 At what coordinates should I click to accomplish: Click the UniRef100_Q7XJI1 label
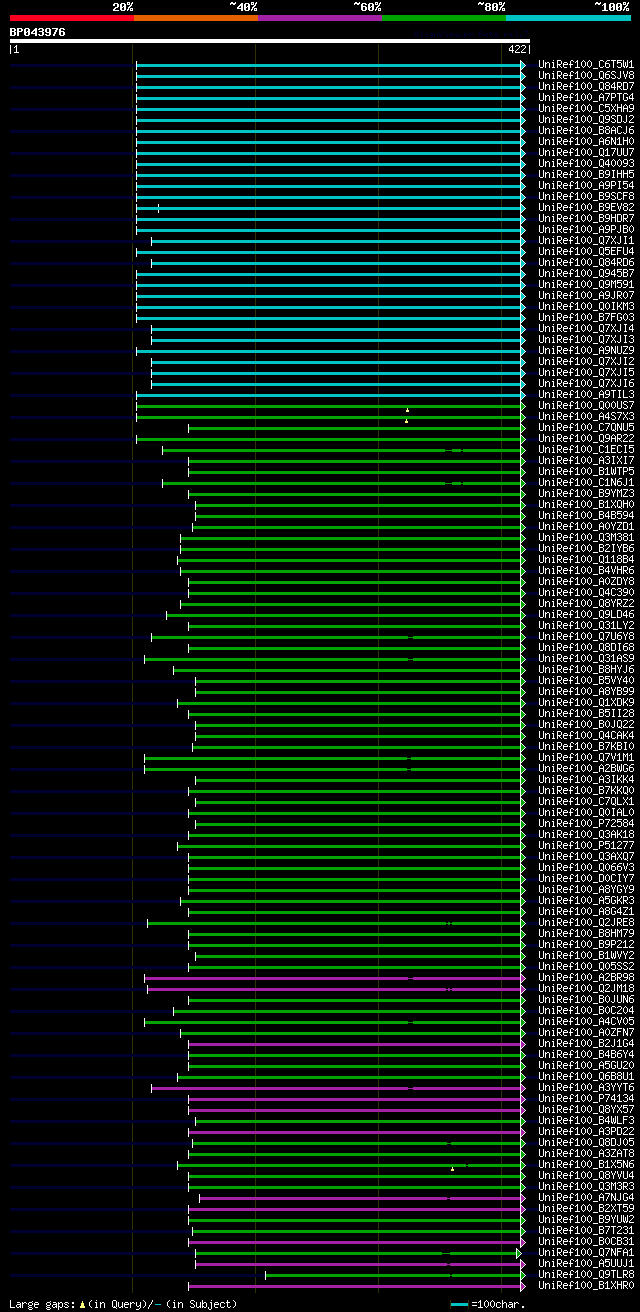[586, 240]
